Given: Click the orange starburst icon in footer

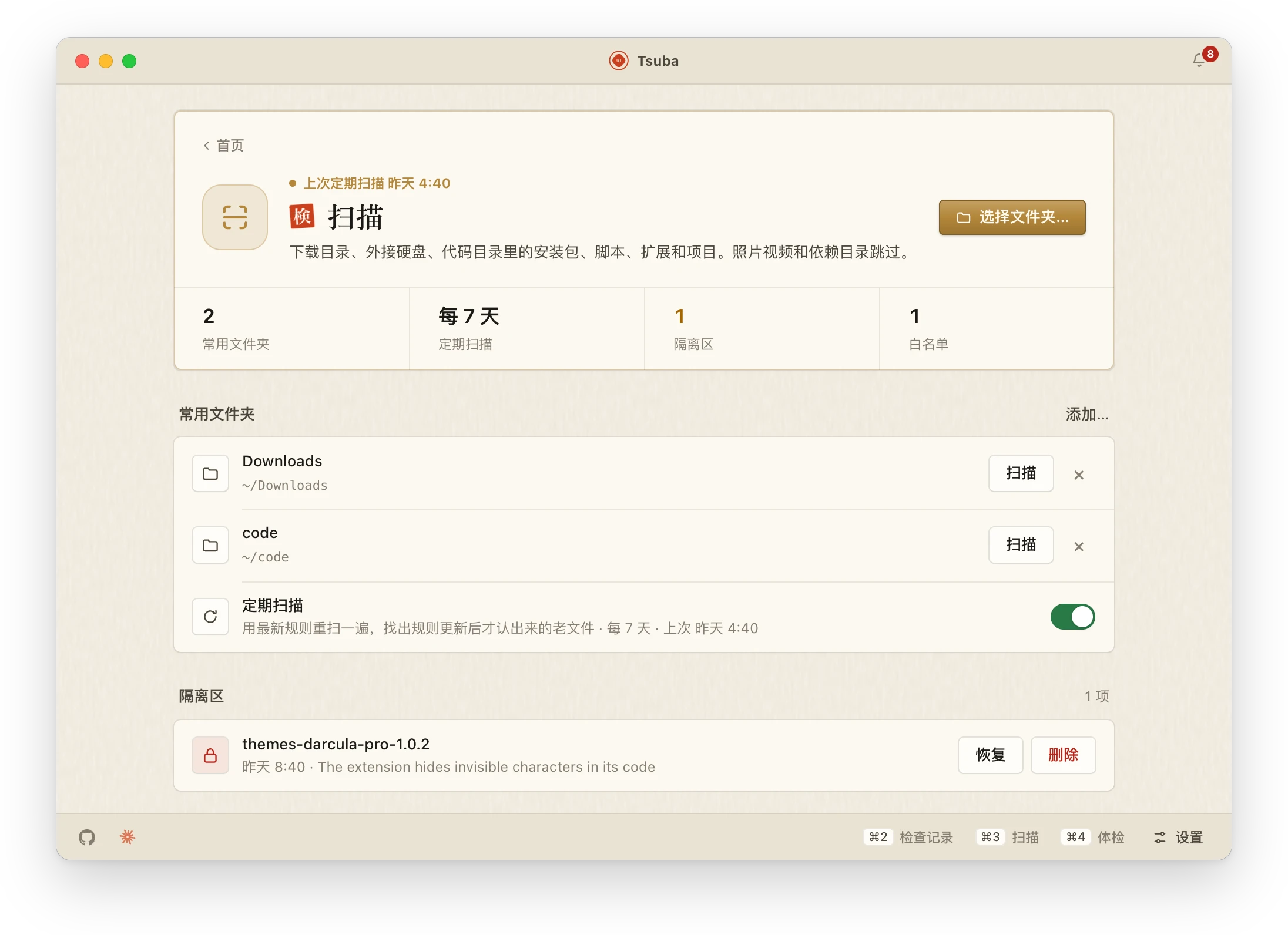Looking at the screenshot, I should click(x=128, y=837).
